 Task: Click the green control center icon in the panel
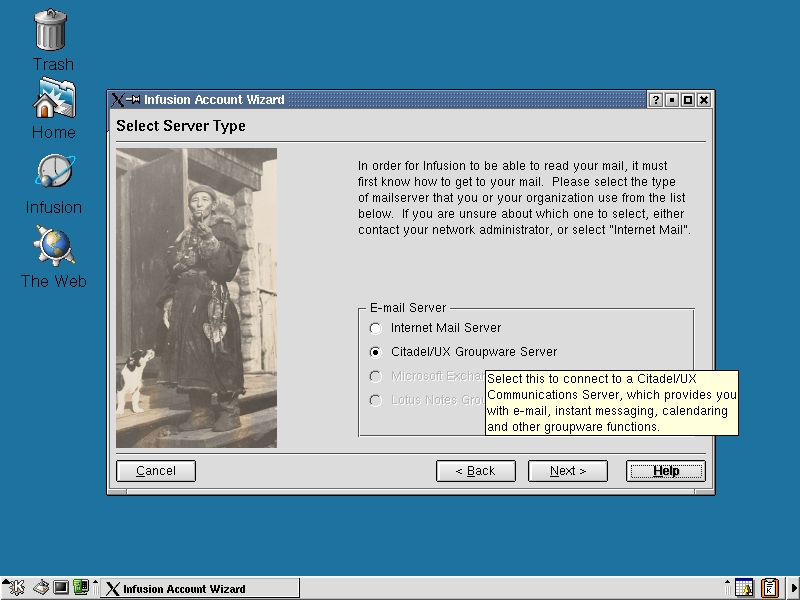point(81,587)
